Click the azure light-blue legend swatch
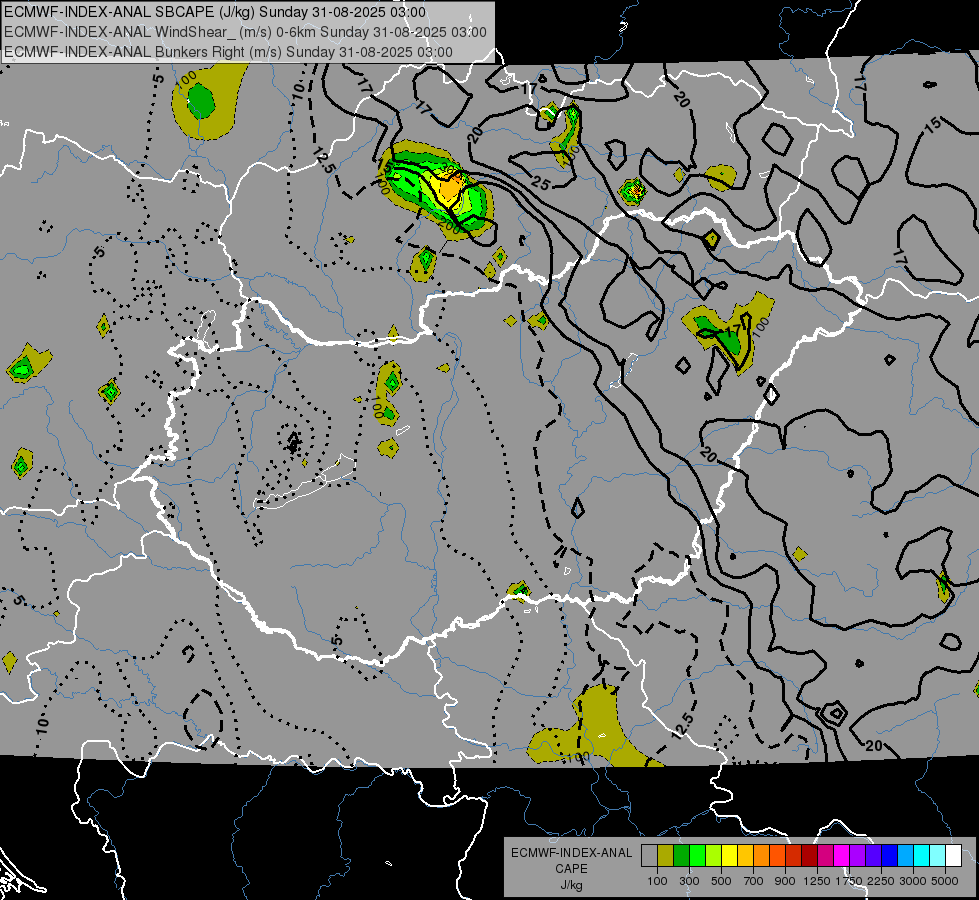Image resolution: width=979 pixels, height=900 pixels. [x=905, y=855]
